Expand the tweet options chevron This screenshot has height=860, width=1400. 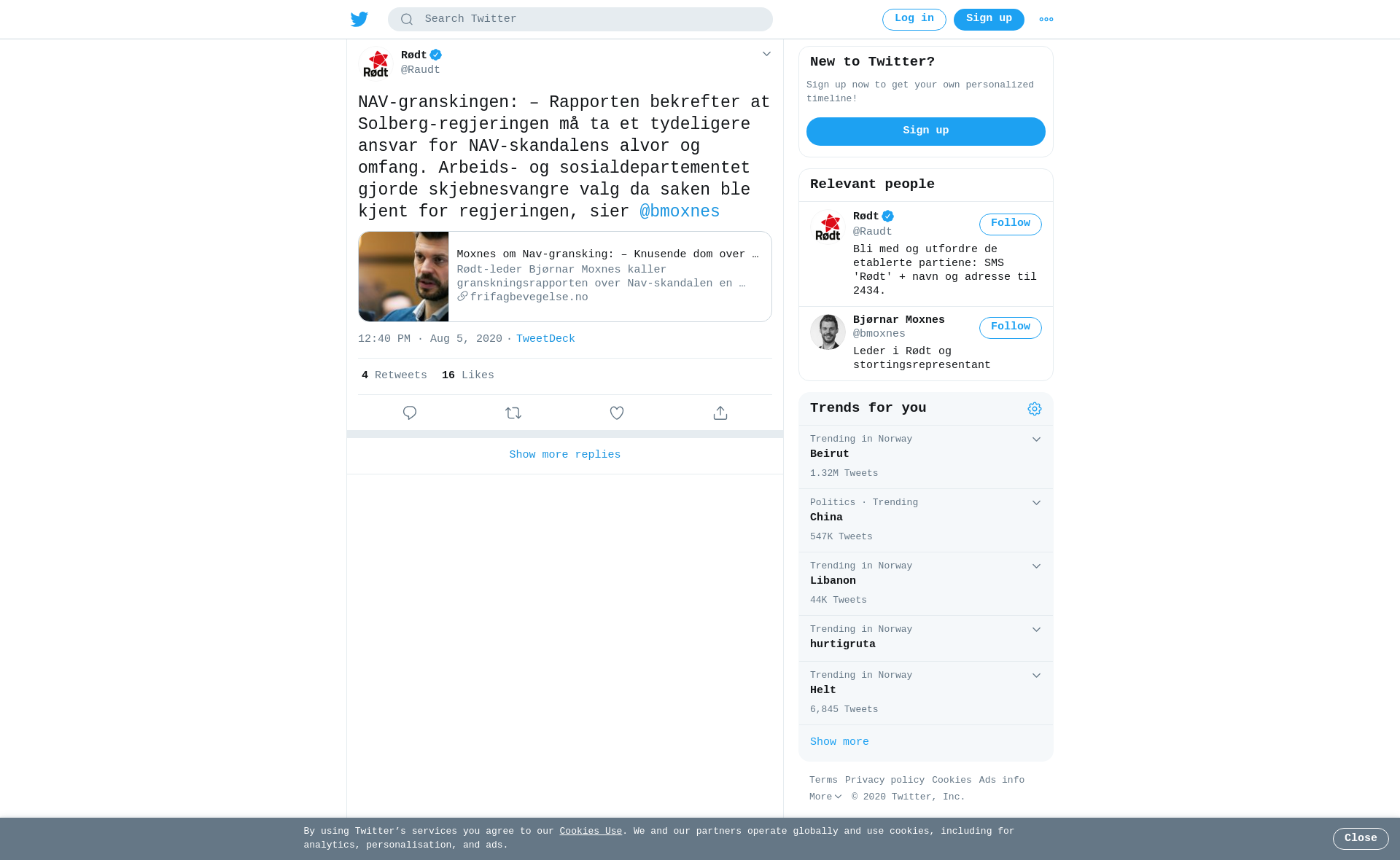(766, 54)
